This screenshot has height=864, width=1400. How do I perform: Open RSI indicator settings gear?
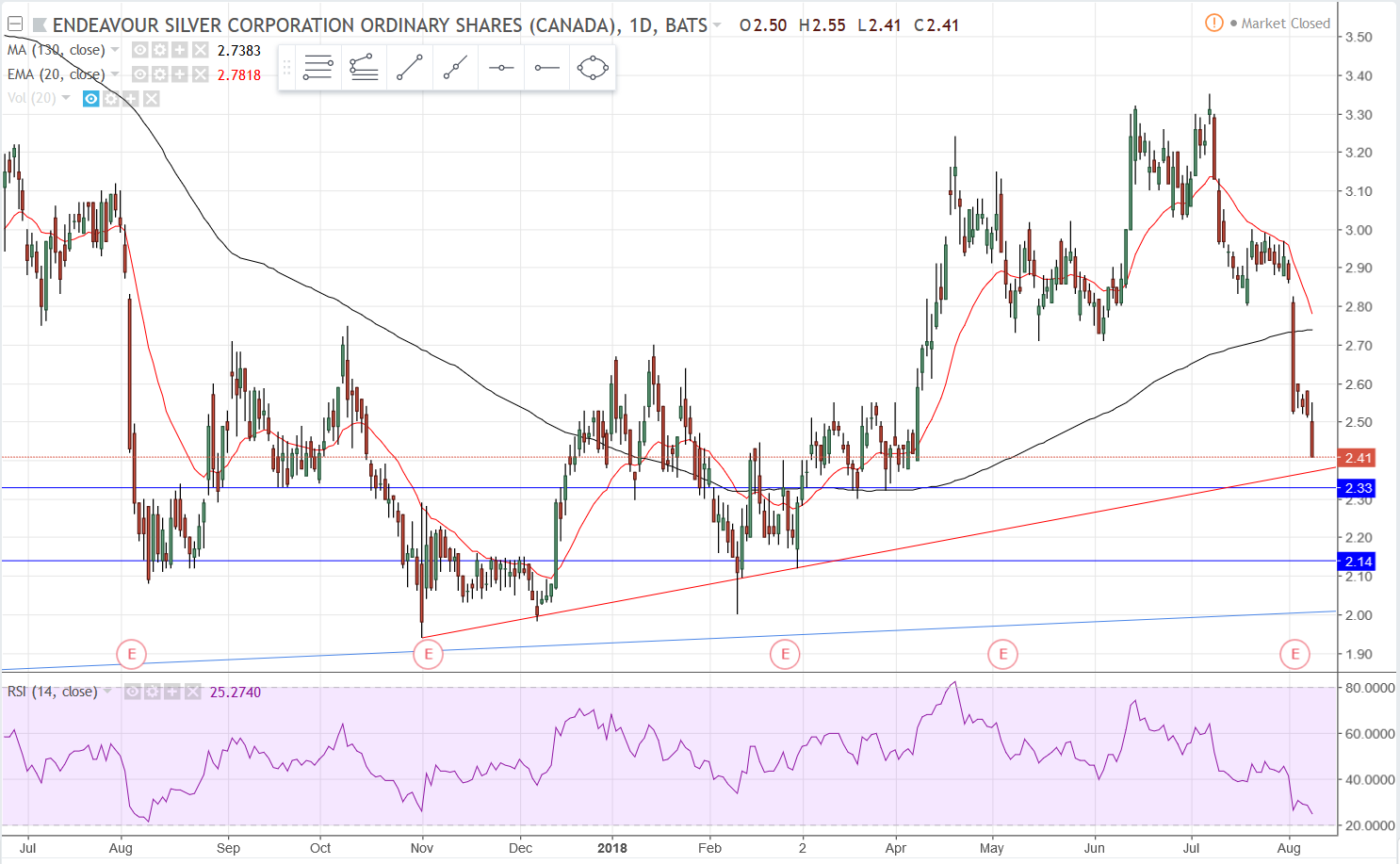[x=153, y=692]
